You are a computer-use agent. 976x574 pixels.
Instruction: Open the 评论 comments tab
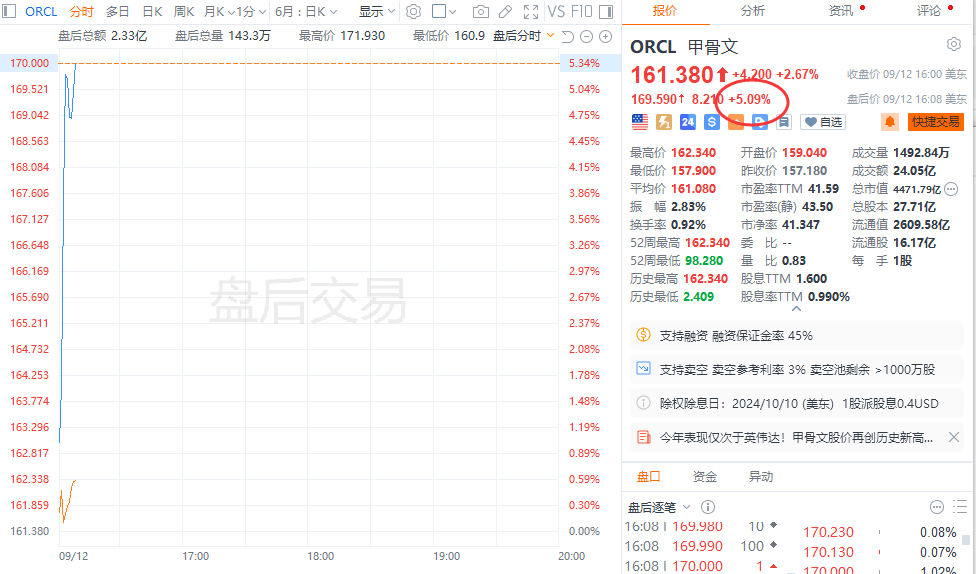[929, 11]
